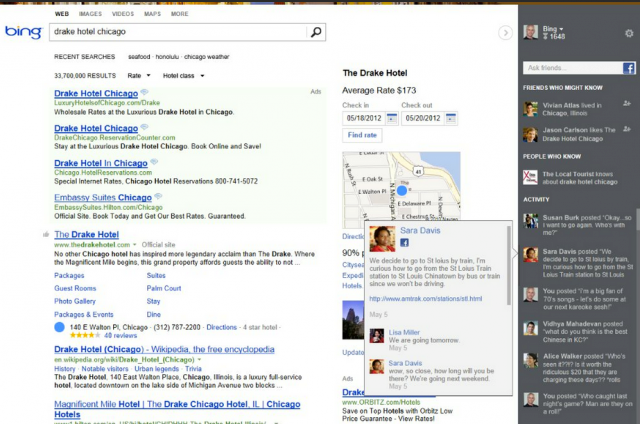Click thumbs-up icon beside The Drake Hotel result
This screenshot has width=640, height=424.
(46, 234)
